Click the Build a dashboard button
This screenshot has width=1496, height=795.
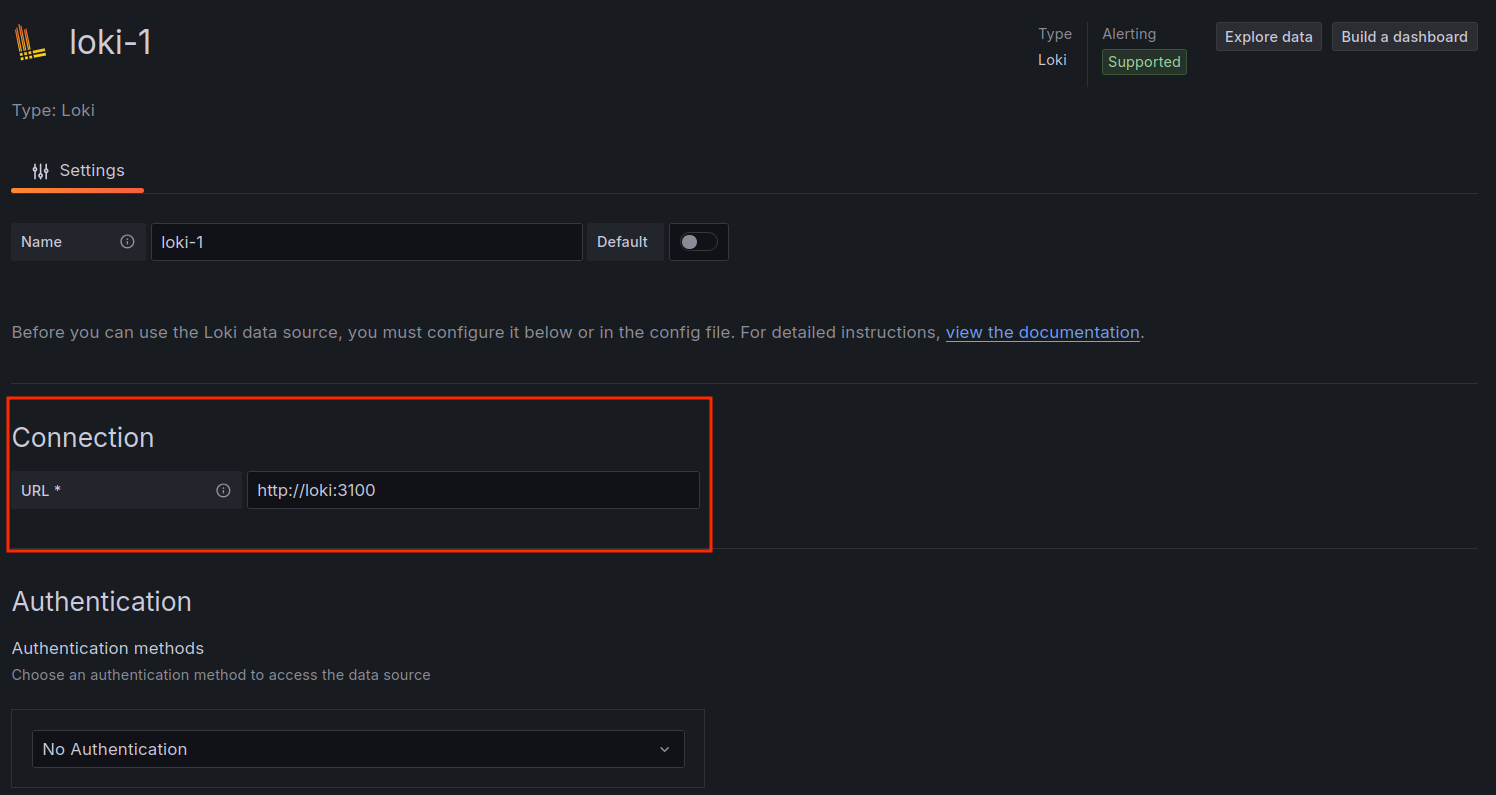[1404, 37]
